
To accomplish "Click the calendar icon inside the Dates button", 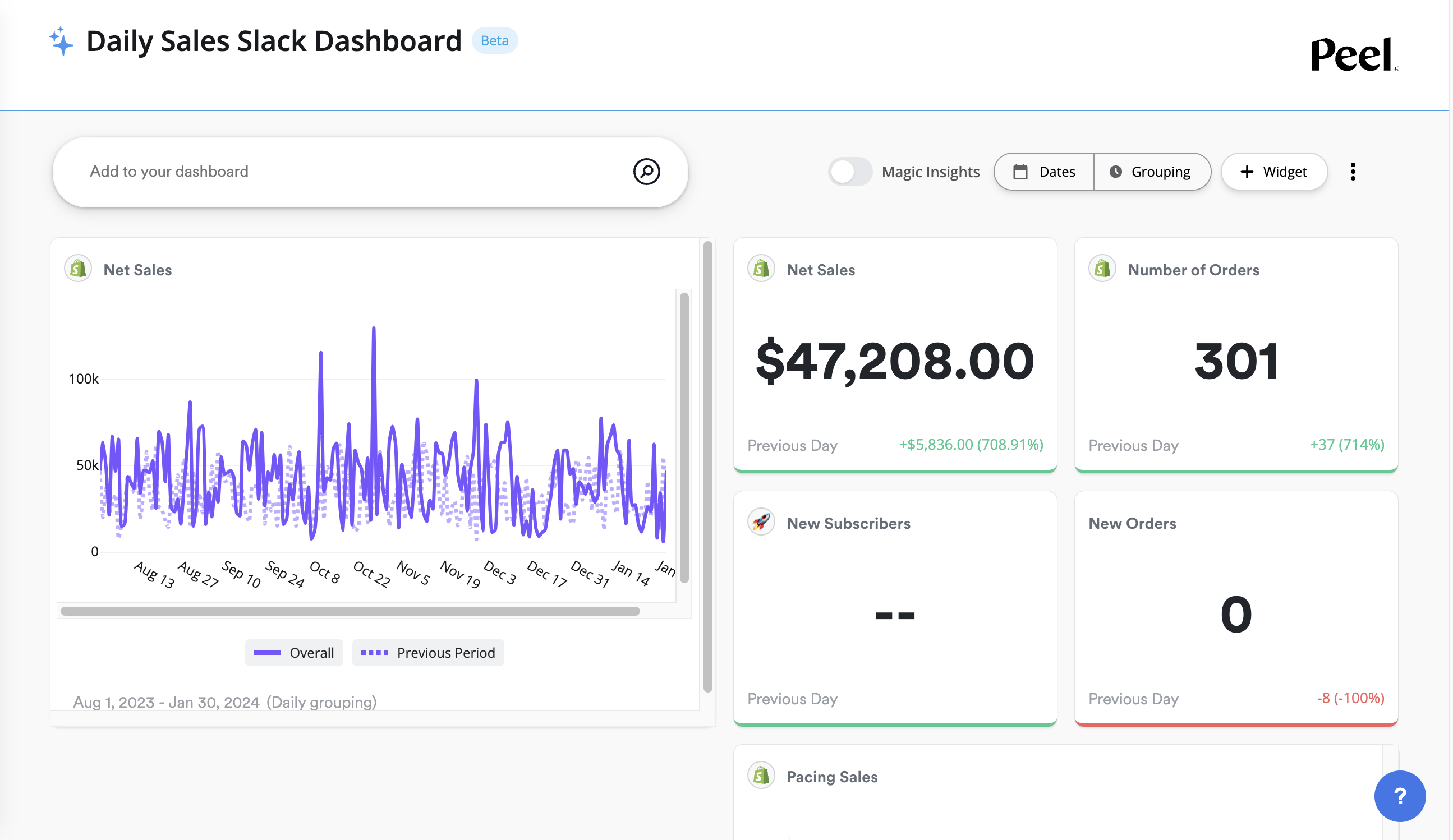I will tap(1021, 171).
